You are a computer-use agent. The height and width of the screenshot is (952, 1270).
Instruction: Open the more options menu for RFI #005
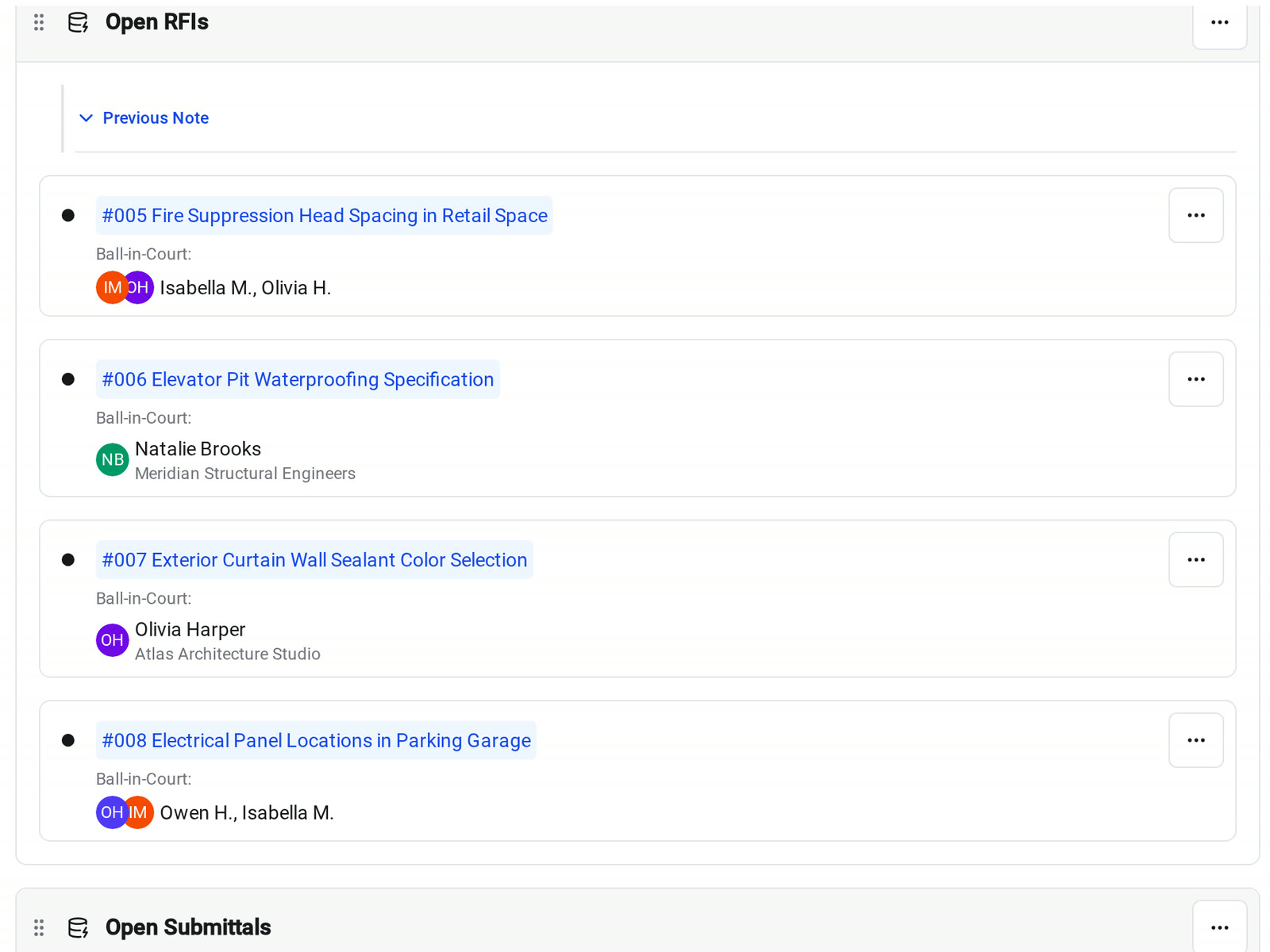pos(1195,216)
